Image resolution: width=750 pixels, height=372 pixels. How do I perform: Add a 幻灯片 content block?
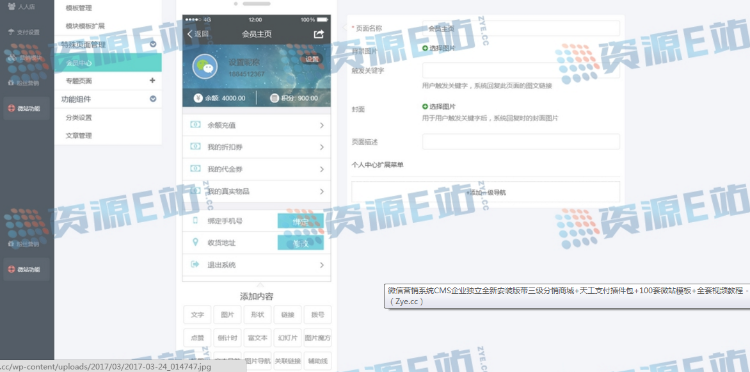[x=287, y=338]
